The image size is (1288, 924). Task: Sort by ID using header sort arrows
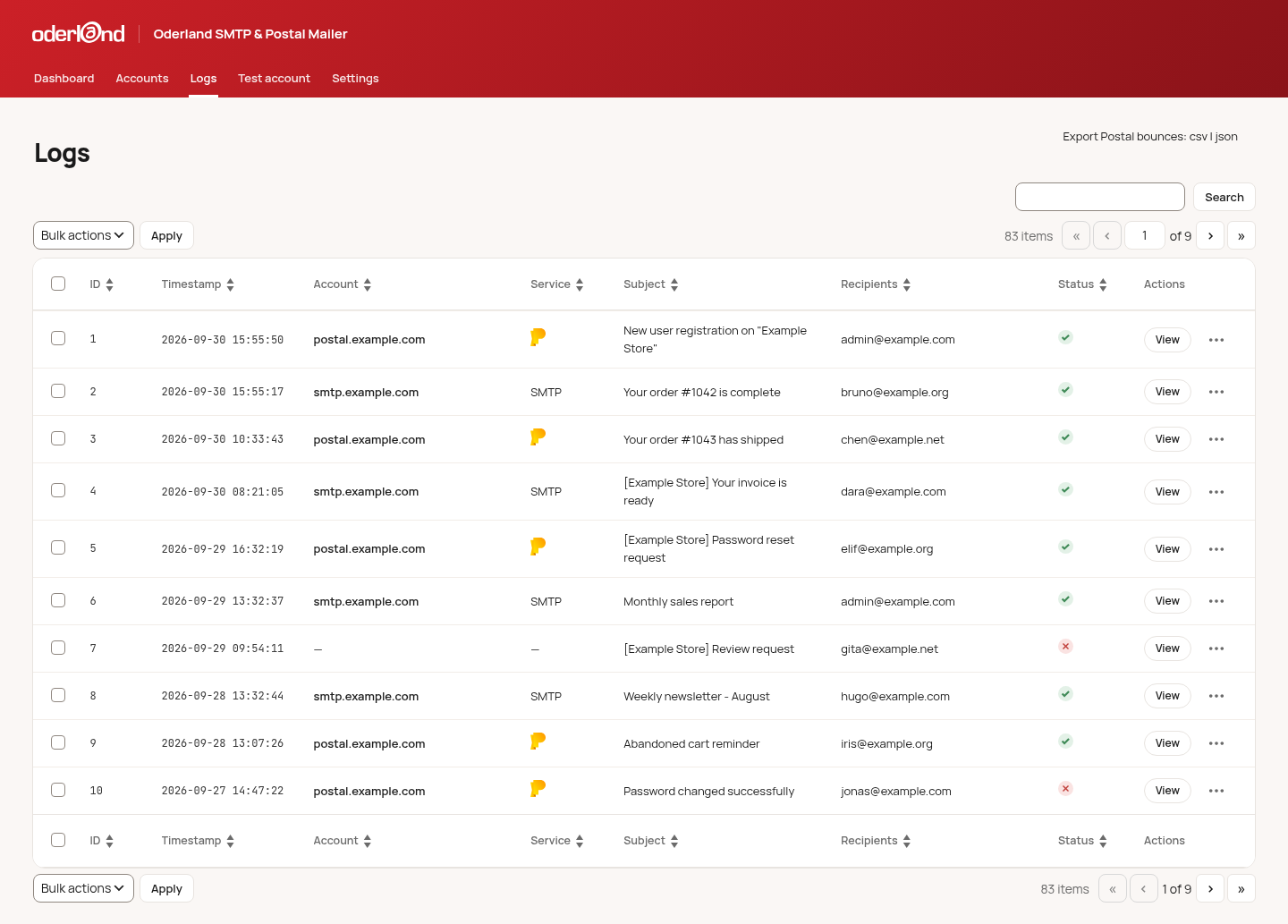coord(109,284)
